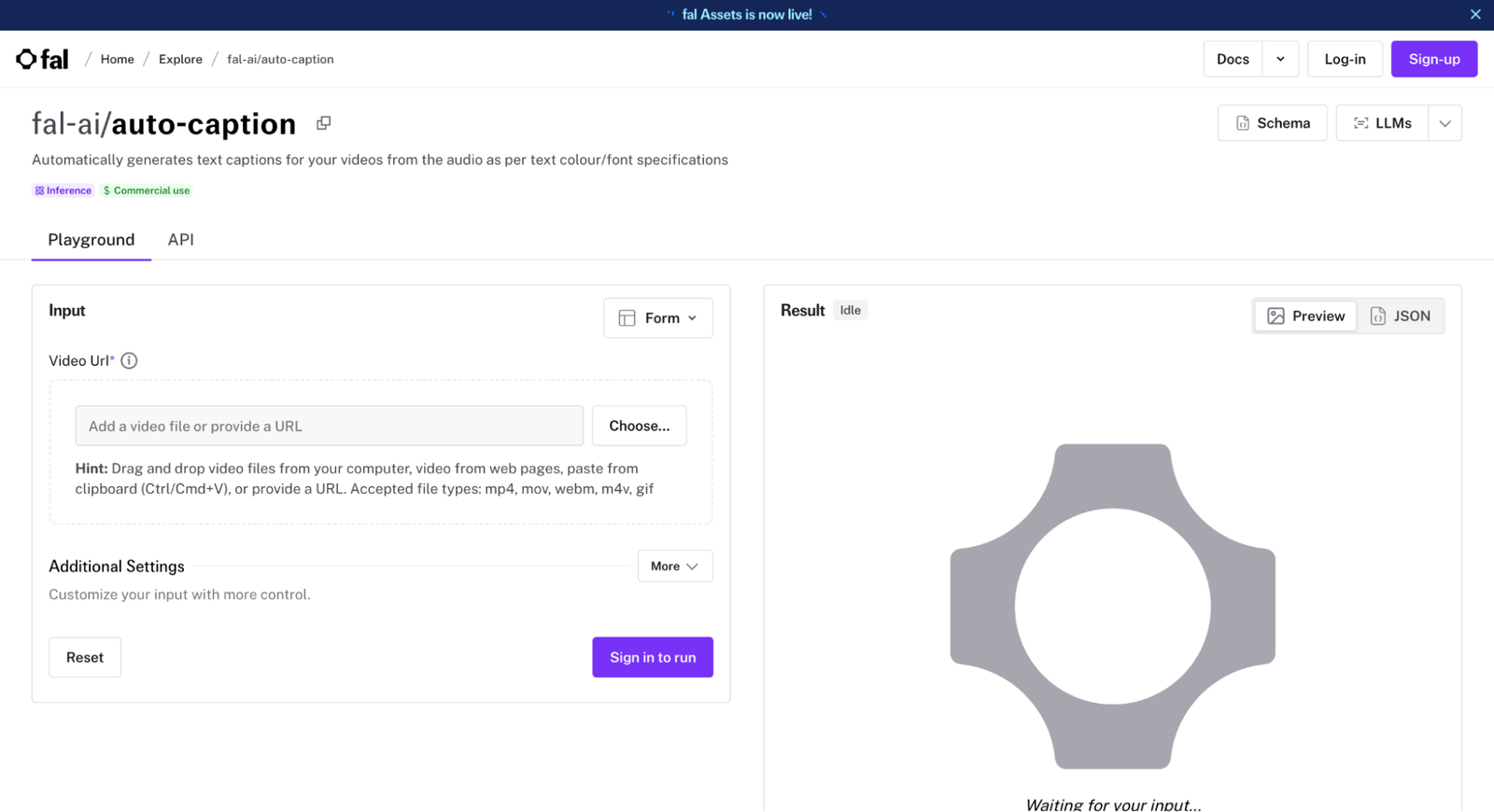Open the fal-ai/auto-caption breadcrumb
The width and height of the screenshot is (1494, 812).
tap(280, 59)
